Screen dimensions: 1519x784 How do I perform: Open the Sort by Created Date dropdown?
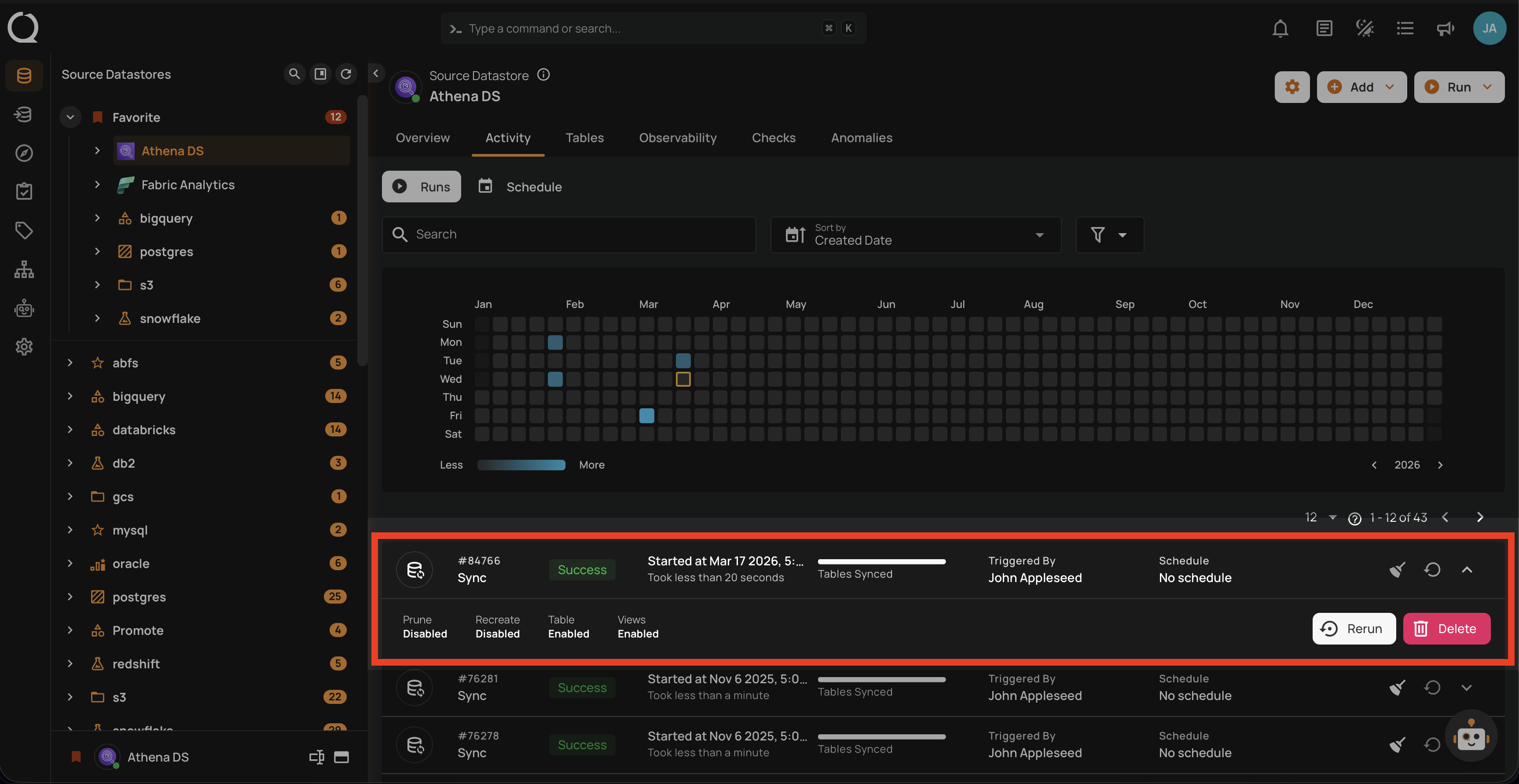(x=915, y=234)
